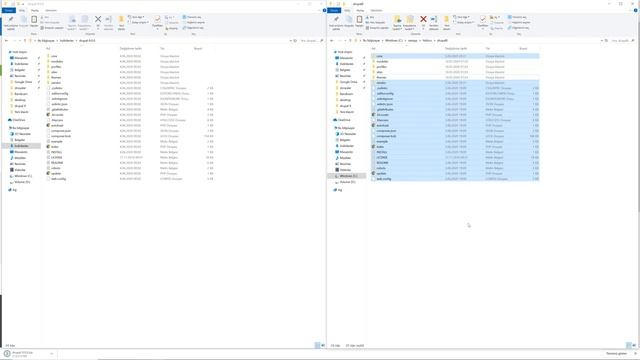Switch to large icons view in drupal8 window
The width and height of the screenshot is (640, 360).
[634, 345]
